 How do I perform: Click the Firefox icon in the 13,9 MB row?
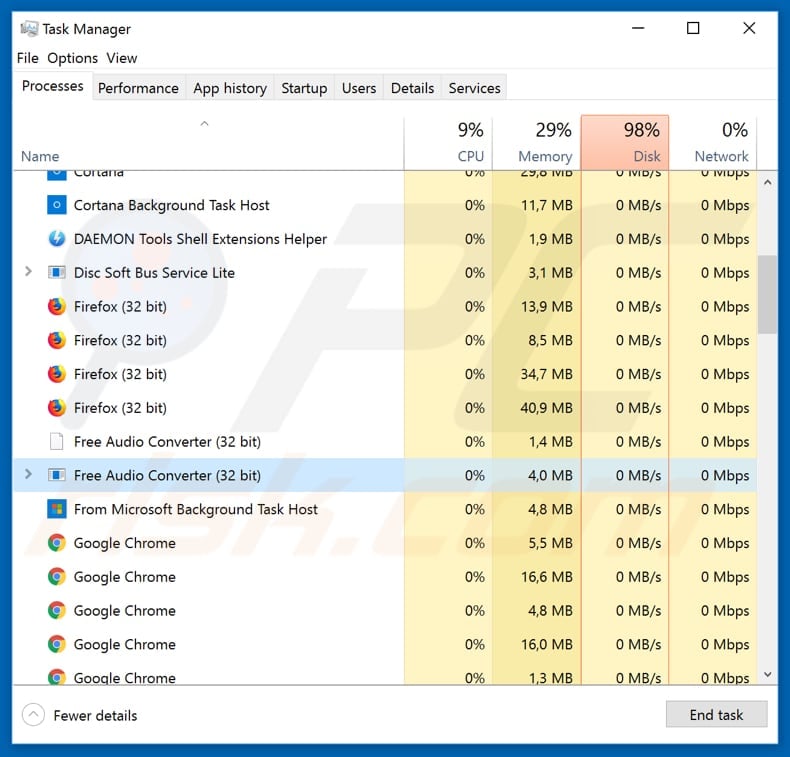click(x=56, y=306)
